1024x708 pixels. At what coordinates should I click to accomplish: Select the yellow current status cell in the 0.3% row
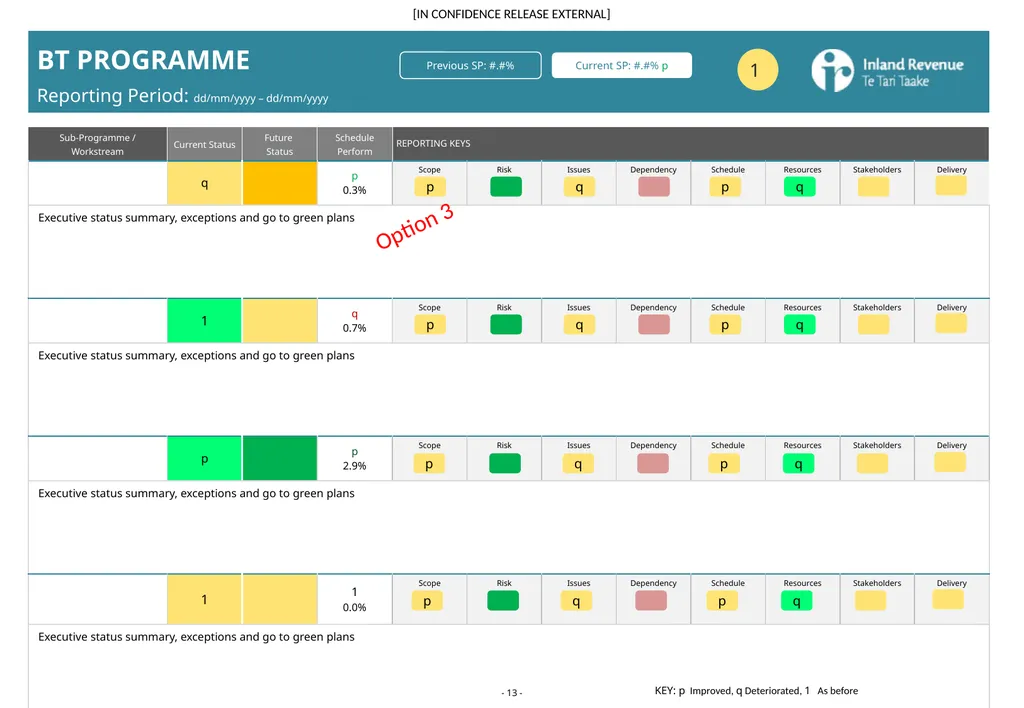204,184
